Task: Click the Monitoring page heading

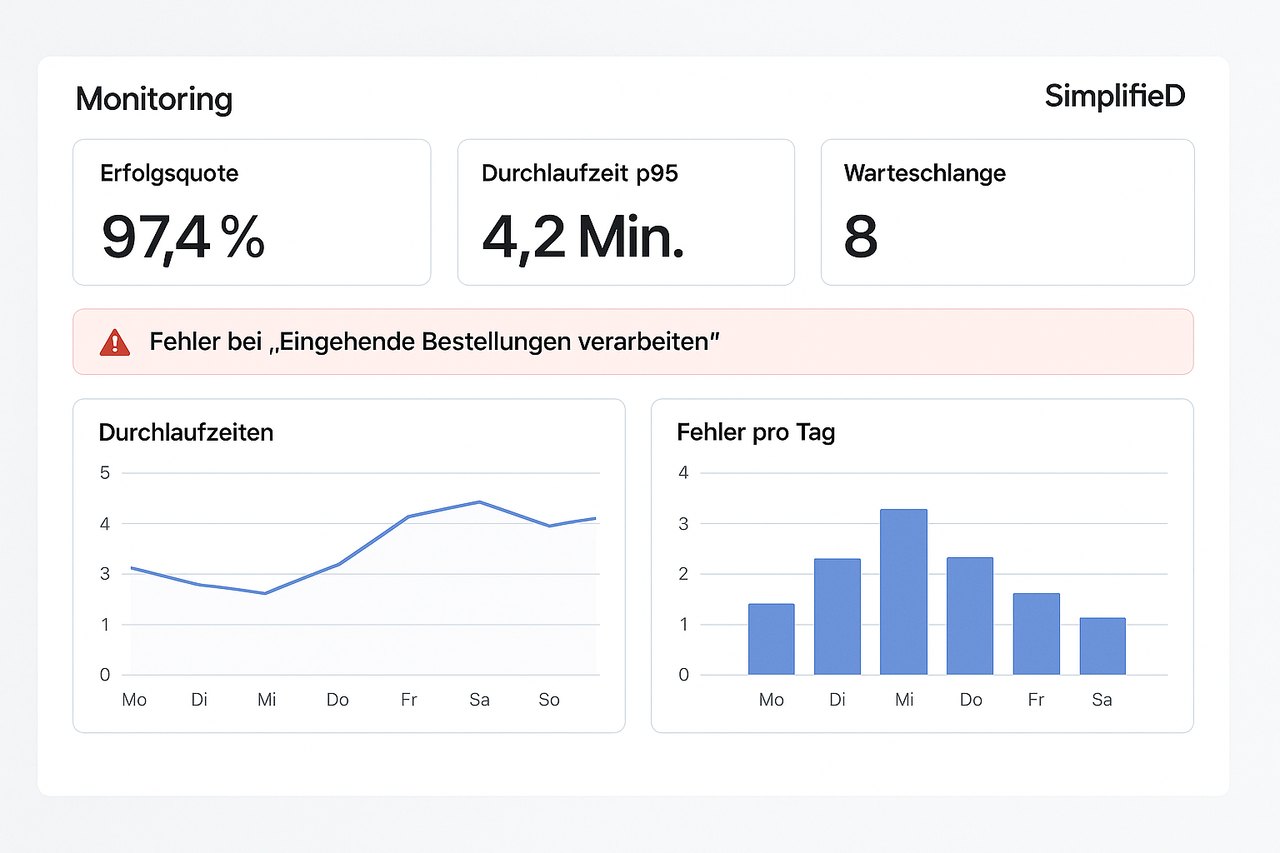Action: (154, 99)
